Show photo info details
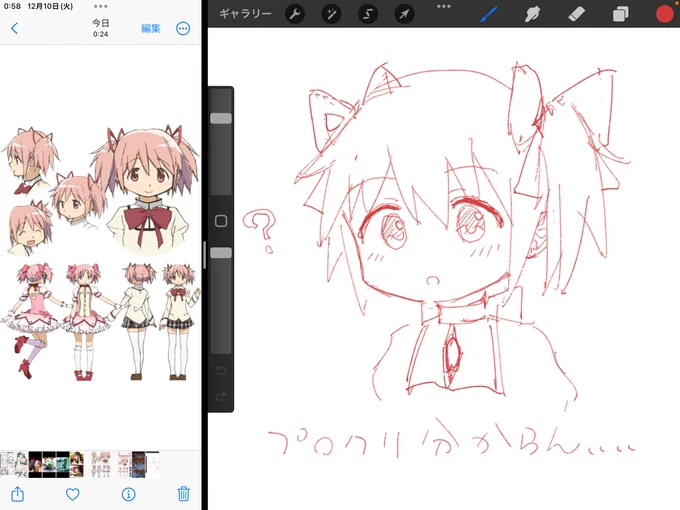This screenshot has height=510, width=680. 128,494
